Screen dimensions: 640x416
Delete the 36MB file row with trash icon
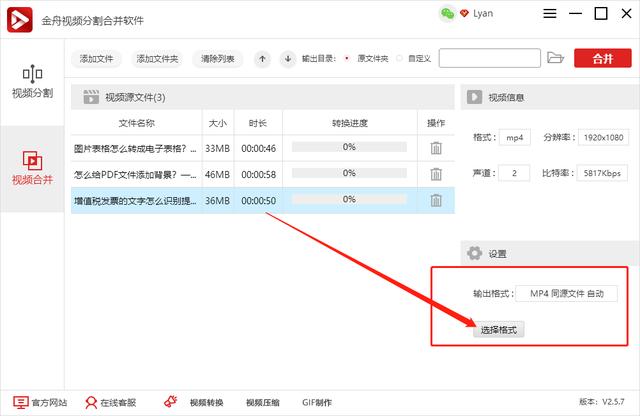436,200
